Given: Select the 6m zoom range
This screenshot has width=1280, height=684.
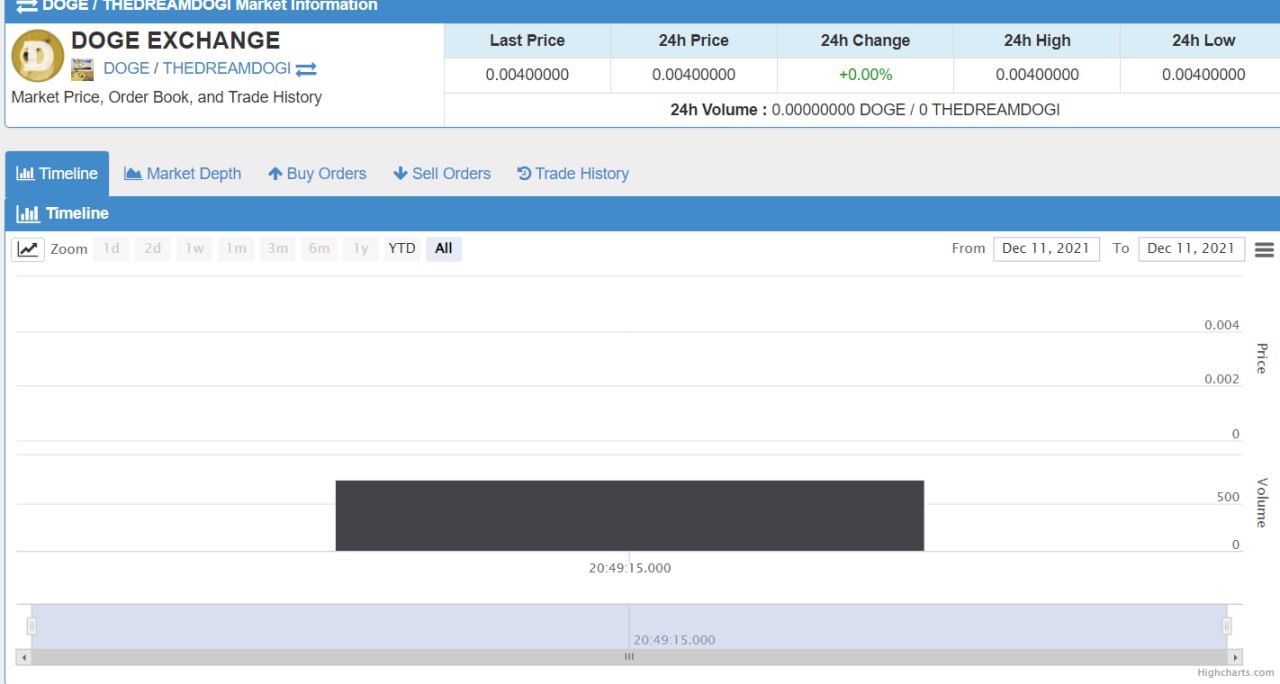Looking at the screenshot, I should click(x=319, y=249).
